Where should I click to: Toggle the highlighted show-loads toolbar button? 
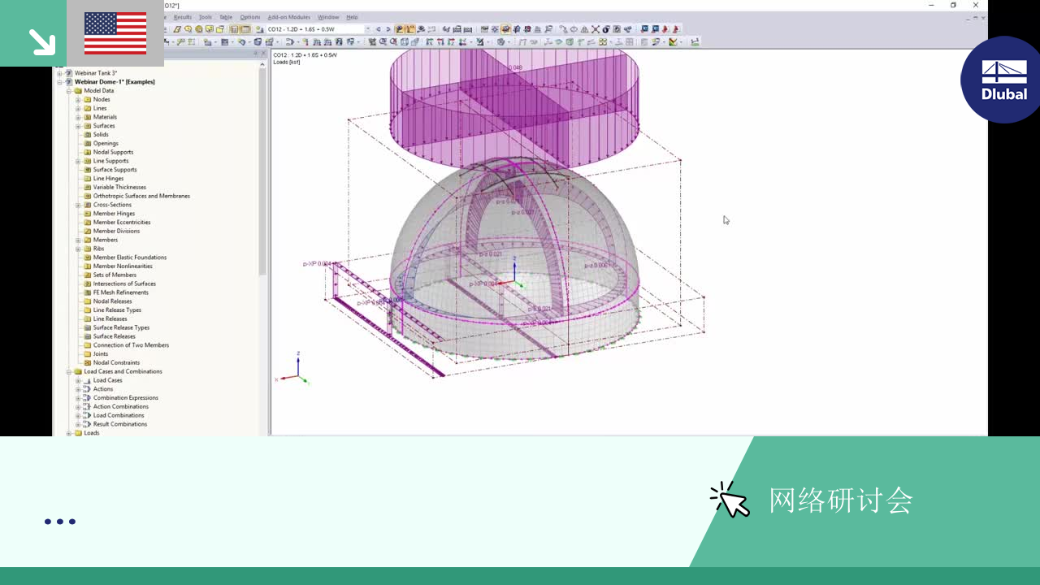[400, 29]
